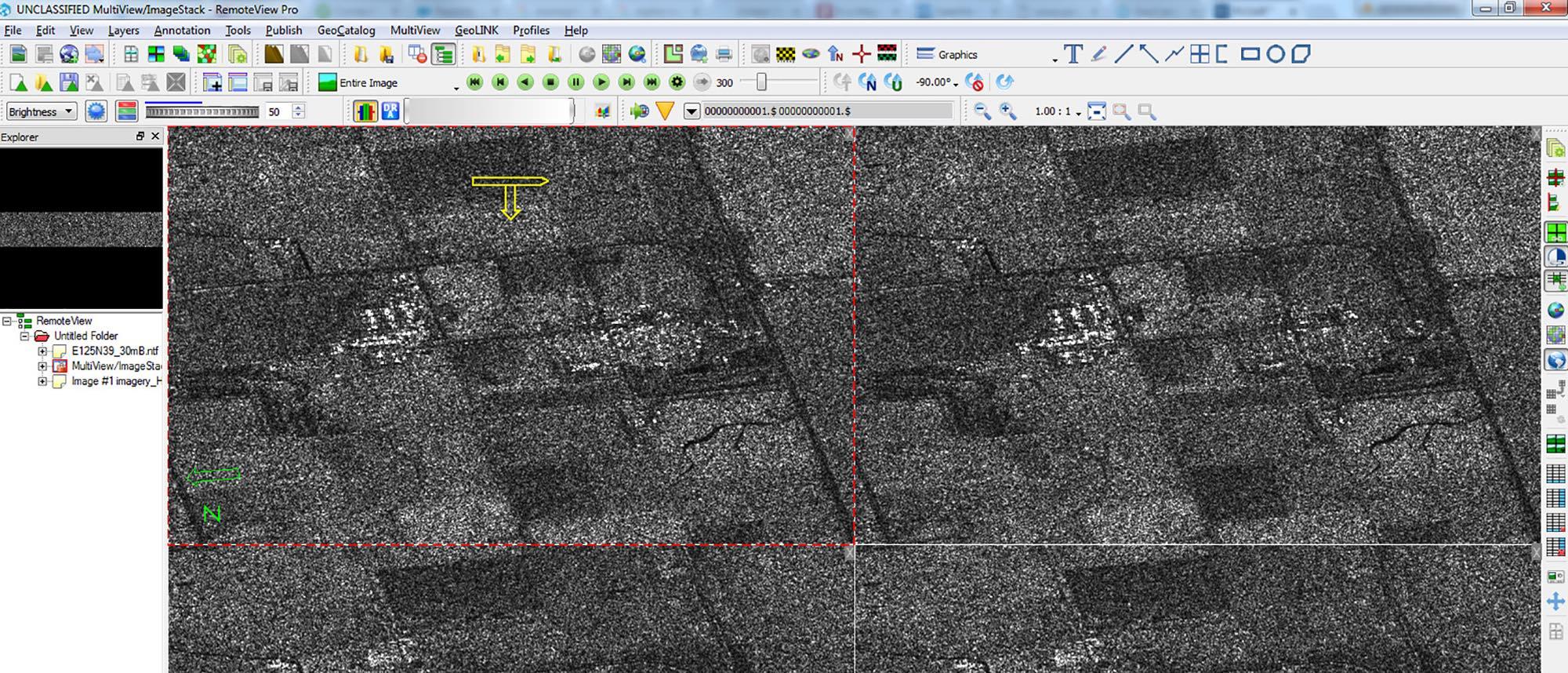Click the Zoom Out magnifier
Viewport: 1568px width, 673px height.
[982, 111]
